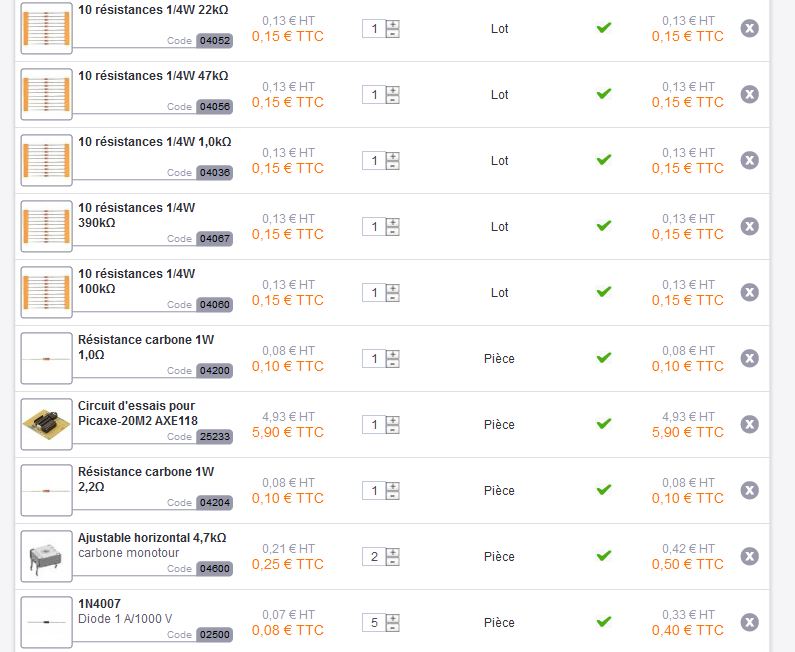
Task: Click quantity field for Résistance carbone 1,0Ω
Action: (x=373, y=359)
